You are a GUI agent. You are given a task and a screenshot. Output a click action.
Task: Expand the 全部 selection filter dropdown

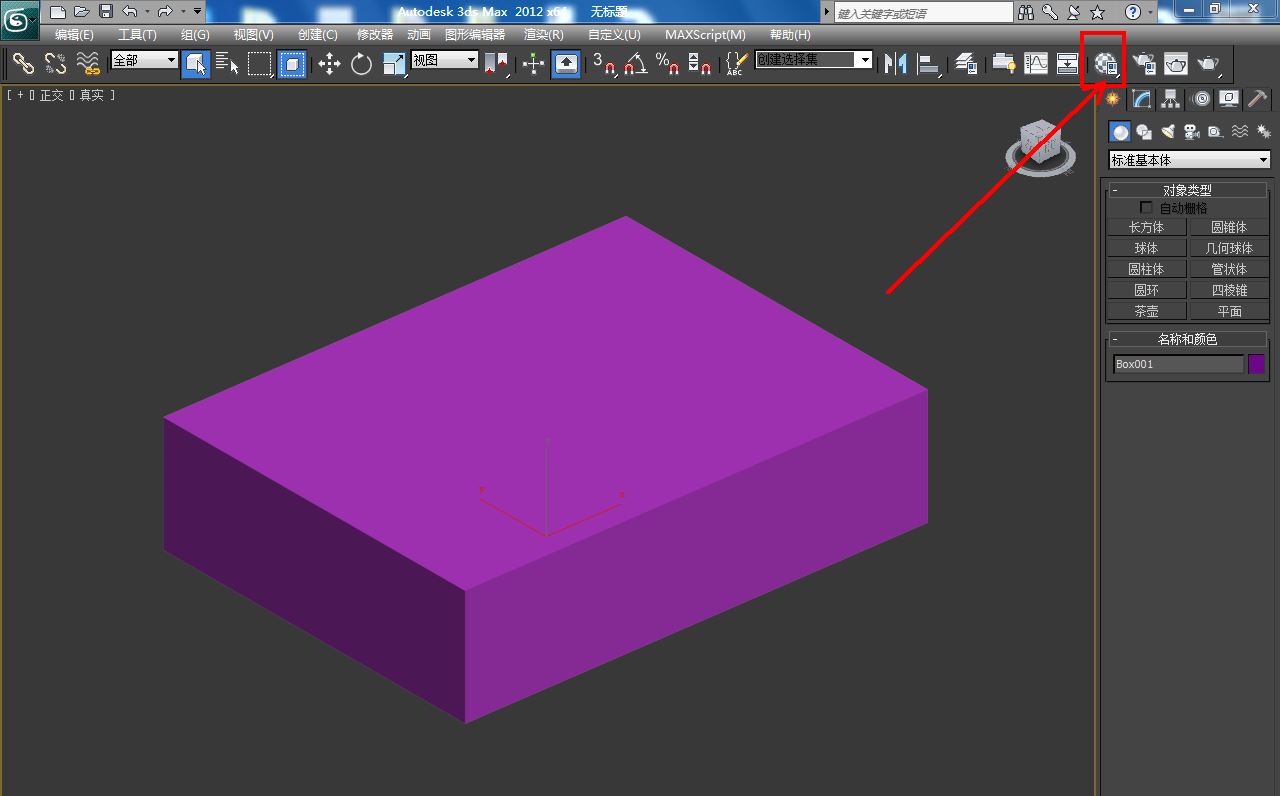[144, 60]
